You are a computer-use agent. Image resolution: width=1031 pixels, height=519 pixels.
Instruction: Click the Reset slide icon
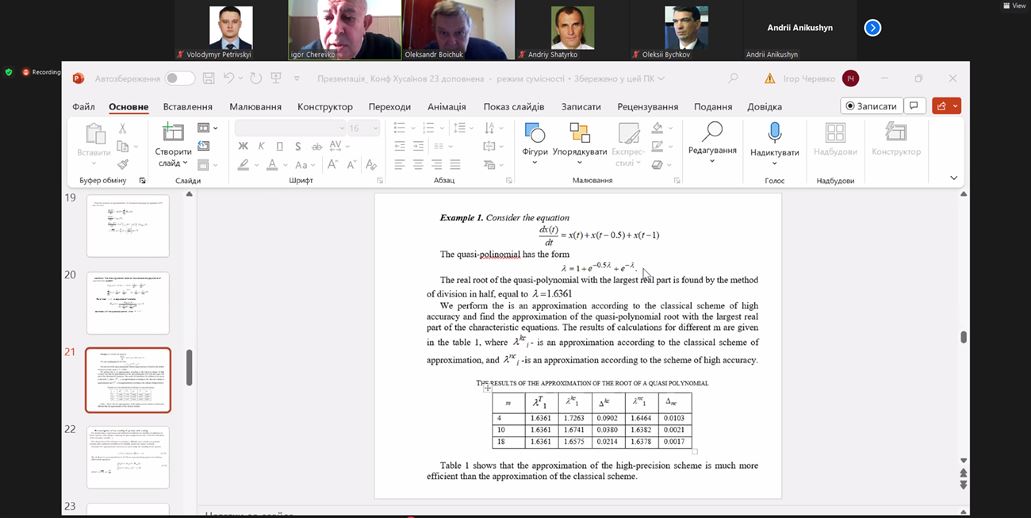pos(204,146)
